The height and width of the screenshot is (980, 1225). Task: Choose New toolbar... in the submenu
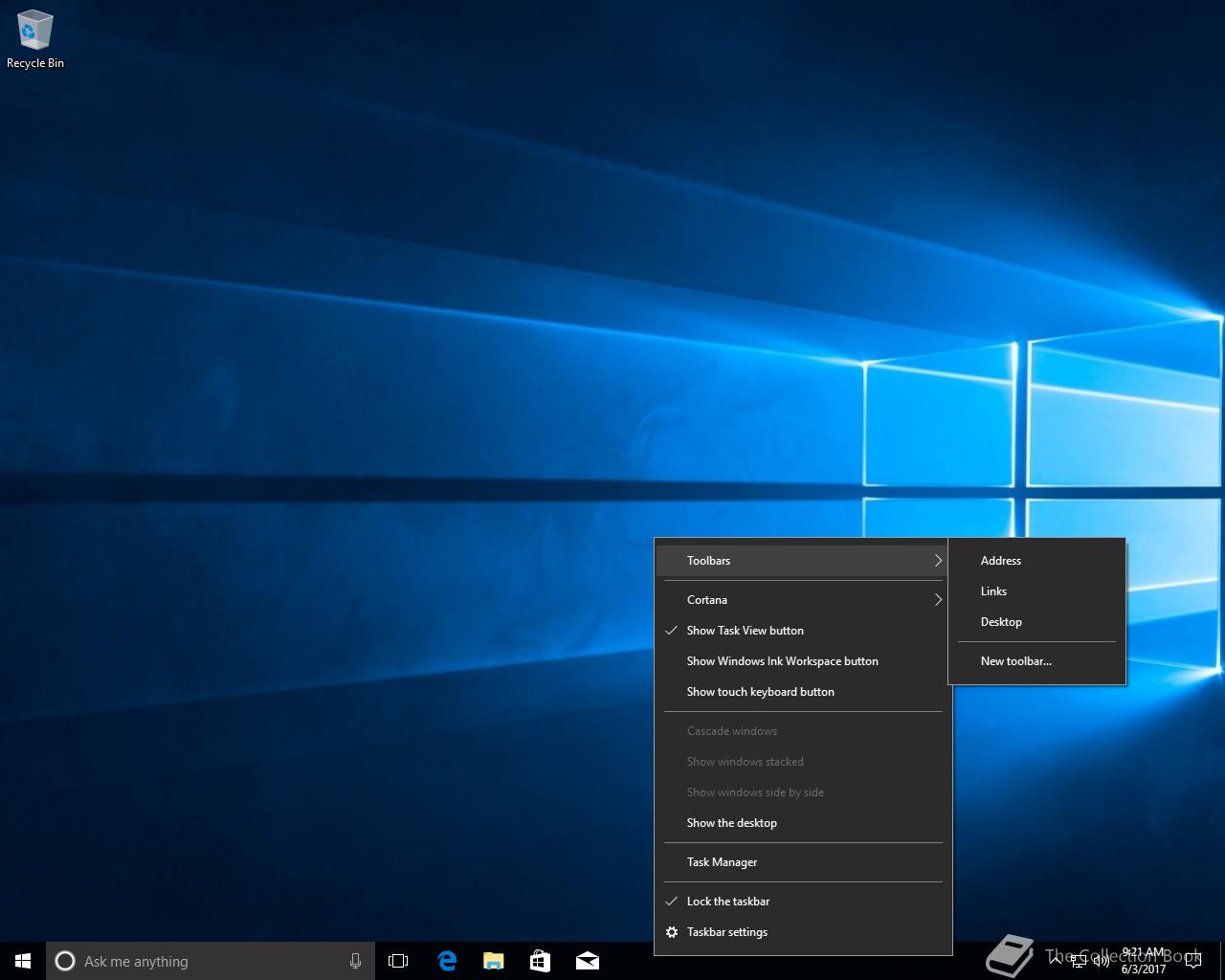click(1015, 661)
